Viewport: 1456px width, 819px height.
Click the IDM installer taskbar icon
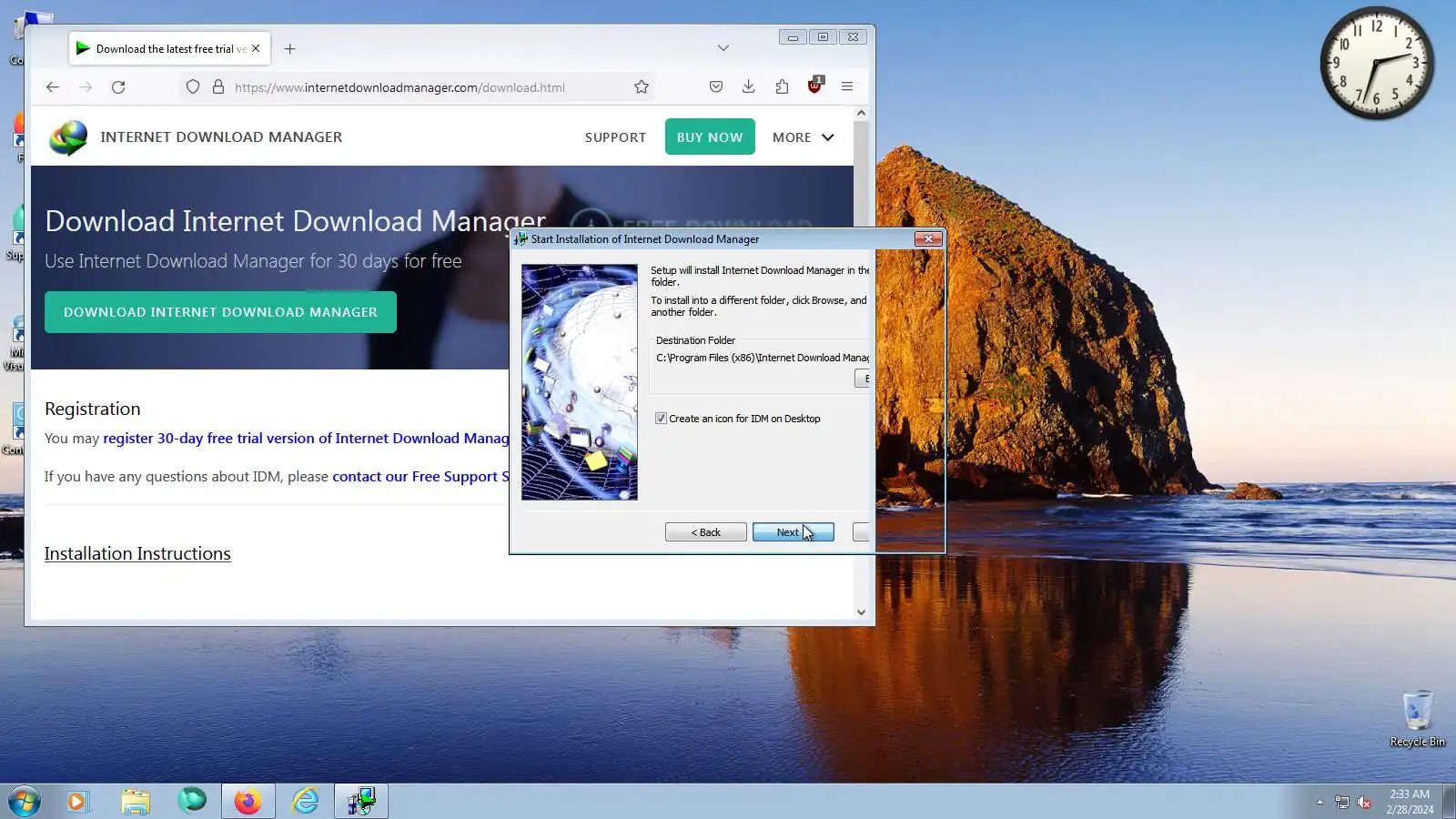[x=361, y=802]
